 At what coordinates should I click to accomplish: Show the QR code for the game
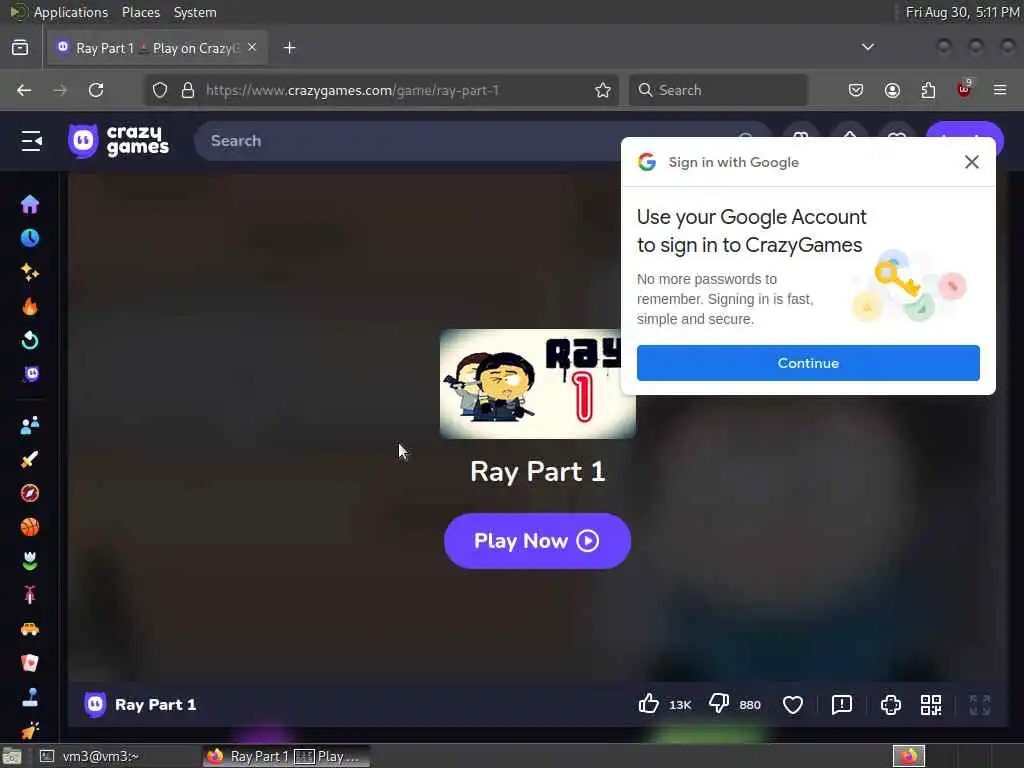(931, 705)
